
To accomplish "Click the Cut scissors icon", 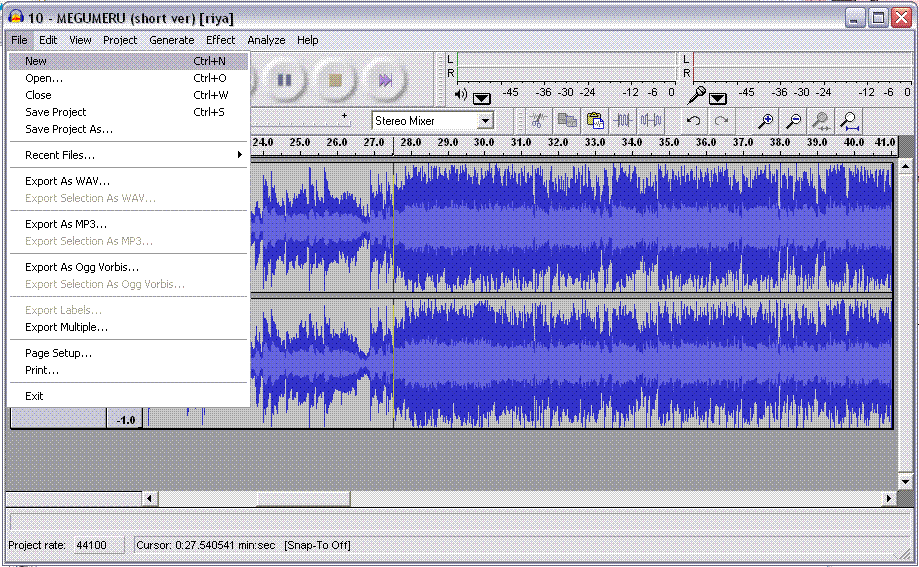I will (x=538, y=121).
